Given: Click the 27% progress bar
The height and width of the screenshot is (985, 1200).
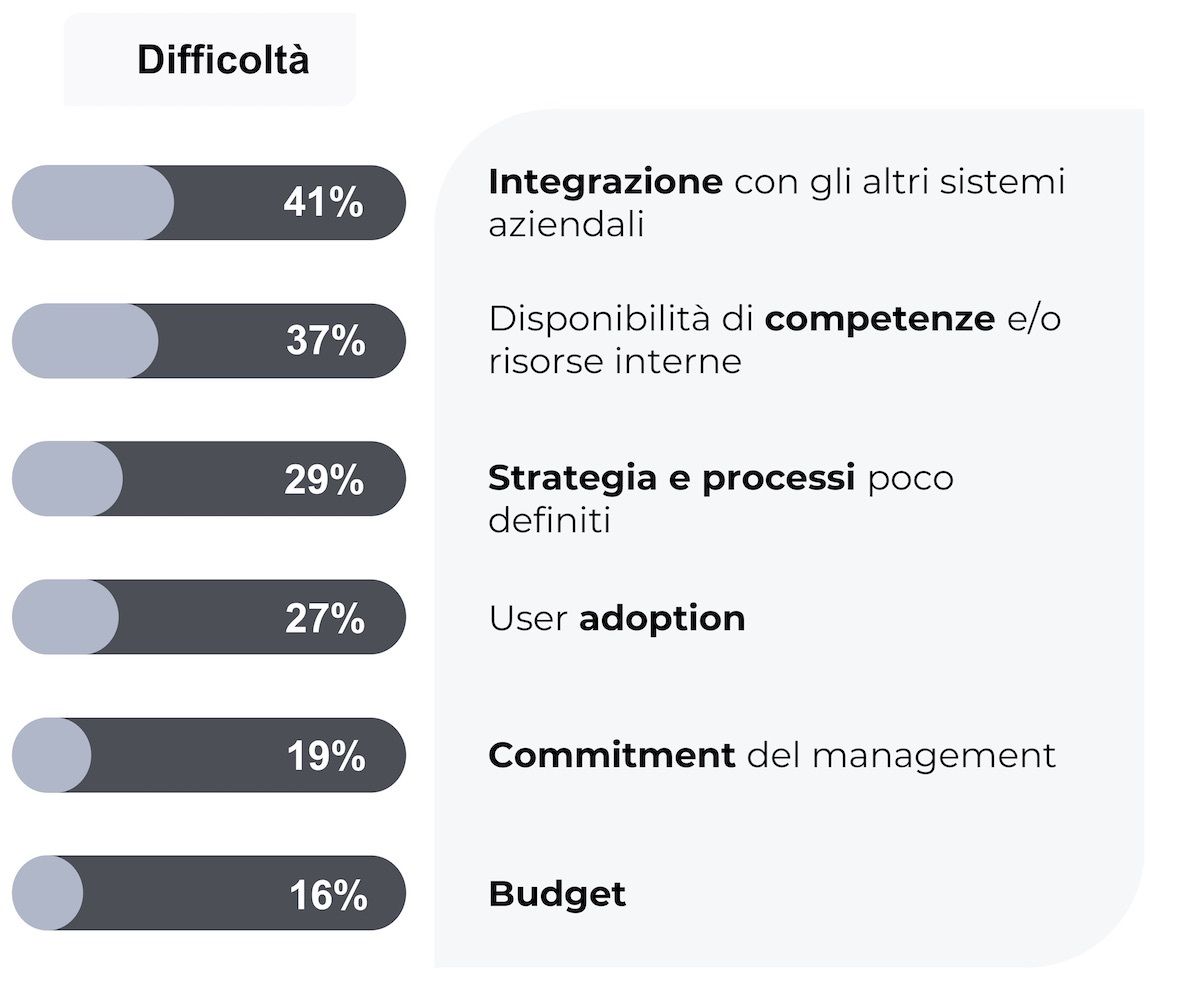Looking at the screenshot, I should 209,617.
